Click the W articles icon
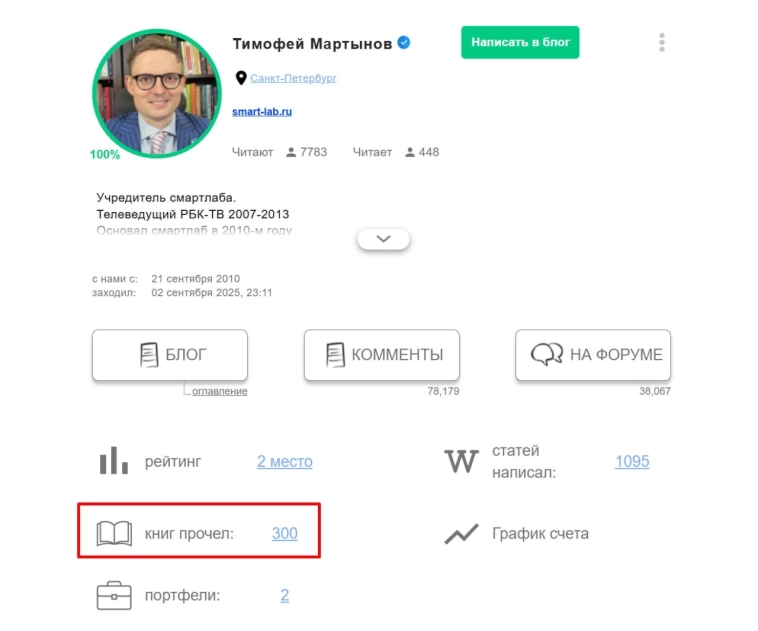The height and width of the screenshot is (631, 758). (x=461, y=461)
